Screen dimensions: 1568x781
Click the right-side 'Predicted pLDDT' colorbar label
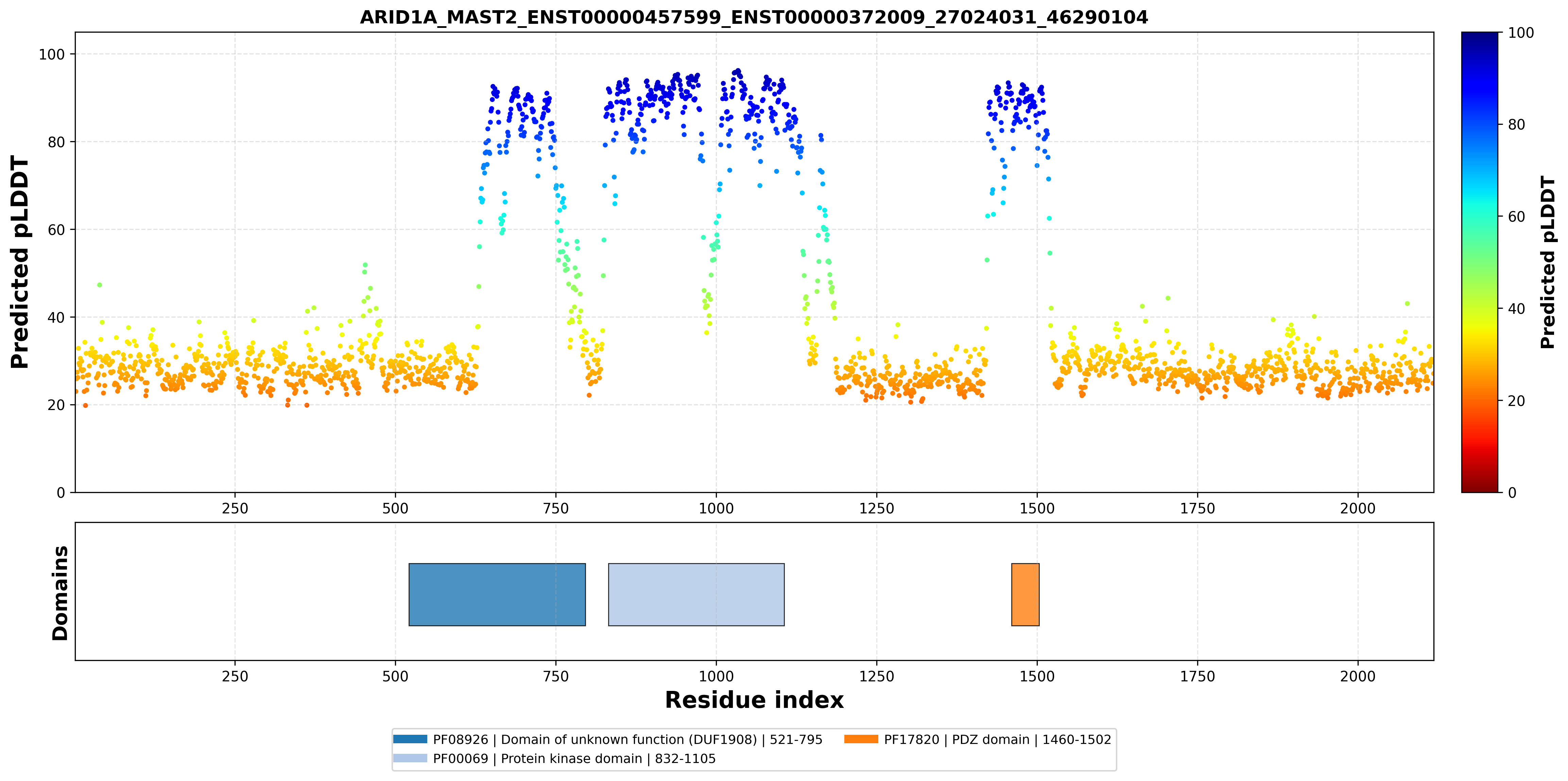[x=1547, y=262]
